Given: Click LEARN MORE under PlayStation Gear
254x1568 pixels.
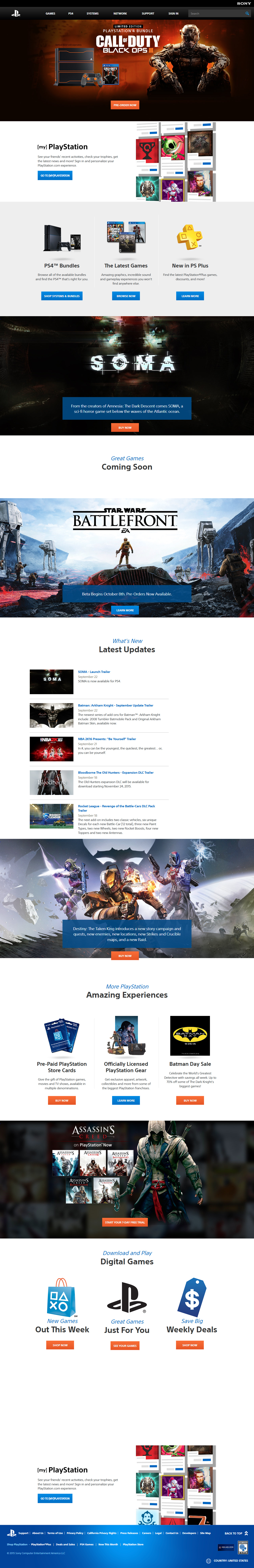Looking at the screenshot, I should point(126,1101).
